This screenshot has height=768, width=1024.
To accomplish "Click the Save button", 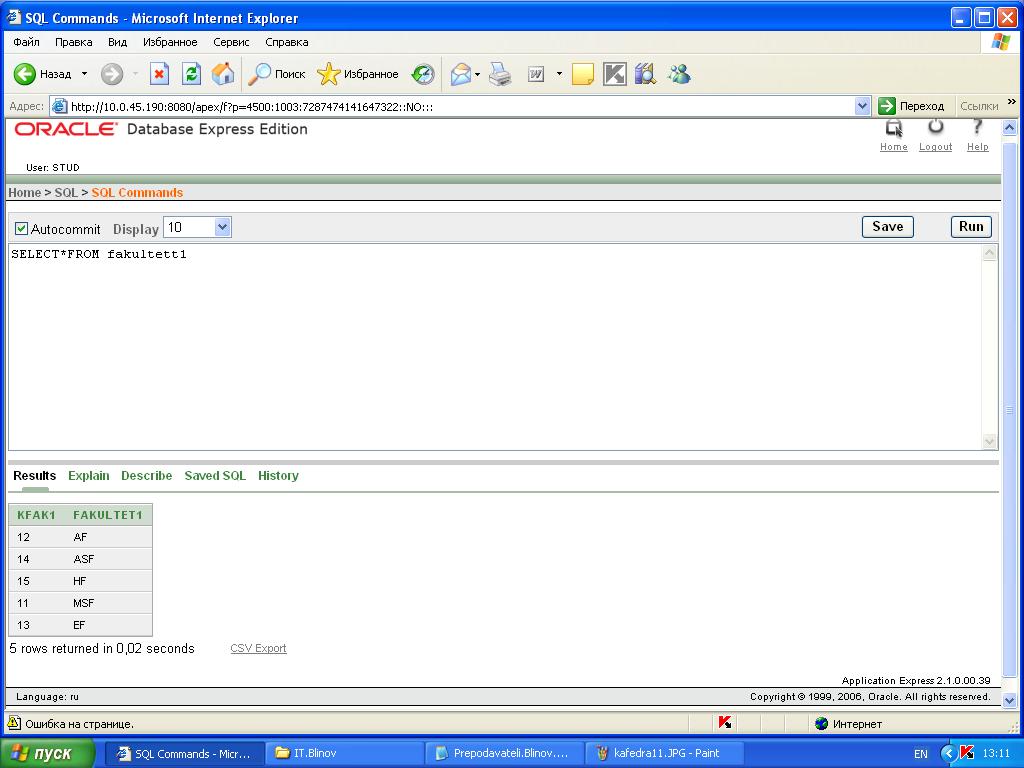I will [x=888, y=227].
